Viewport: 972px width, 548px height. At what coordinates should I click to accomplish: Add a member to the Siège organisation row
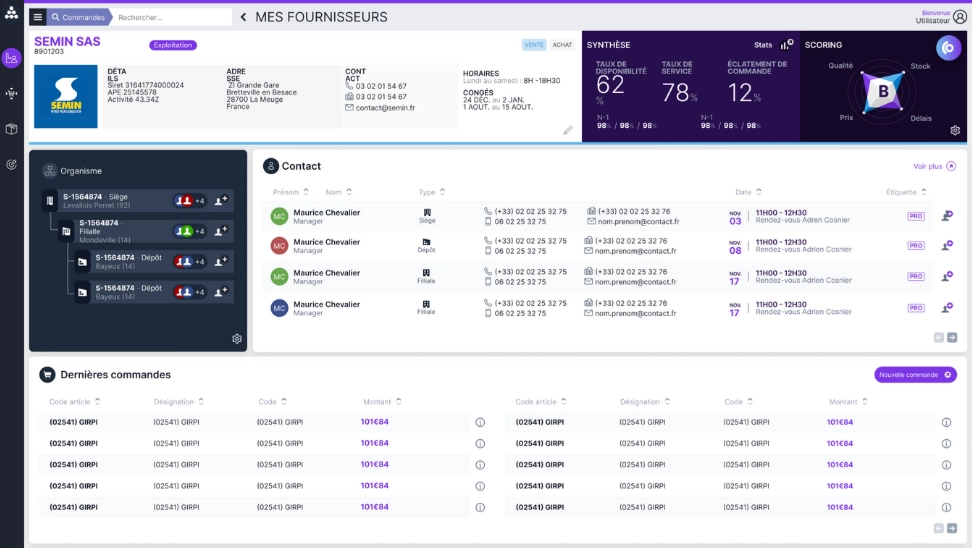[x=222, y=201]
